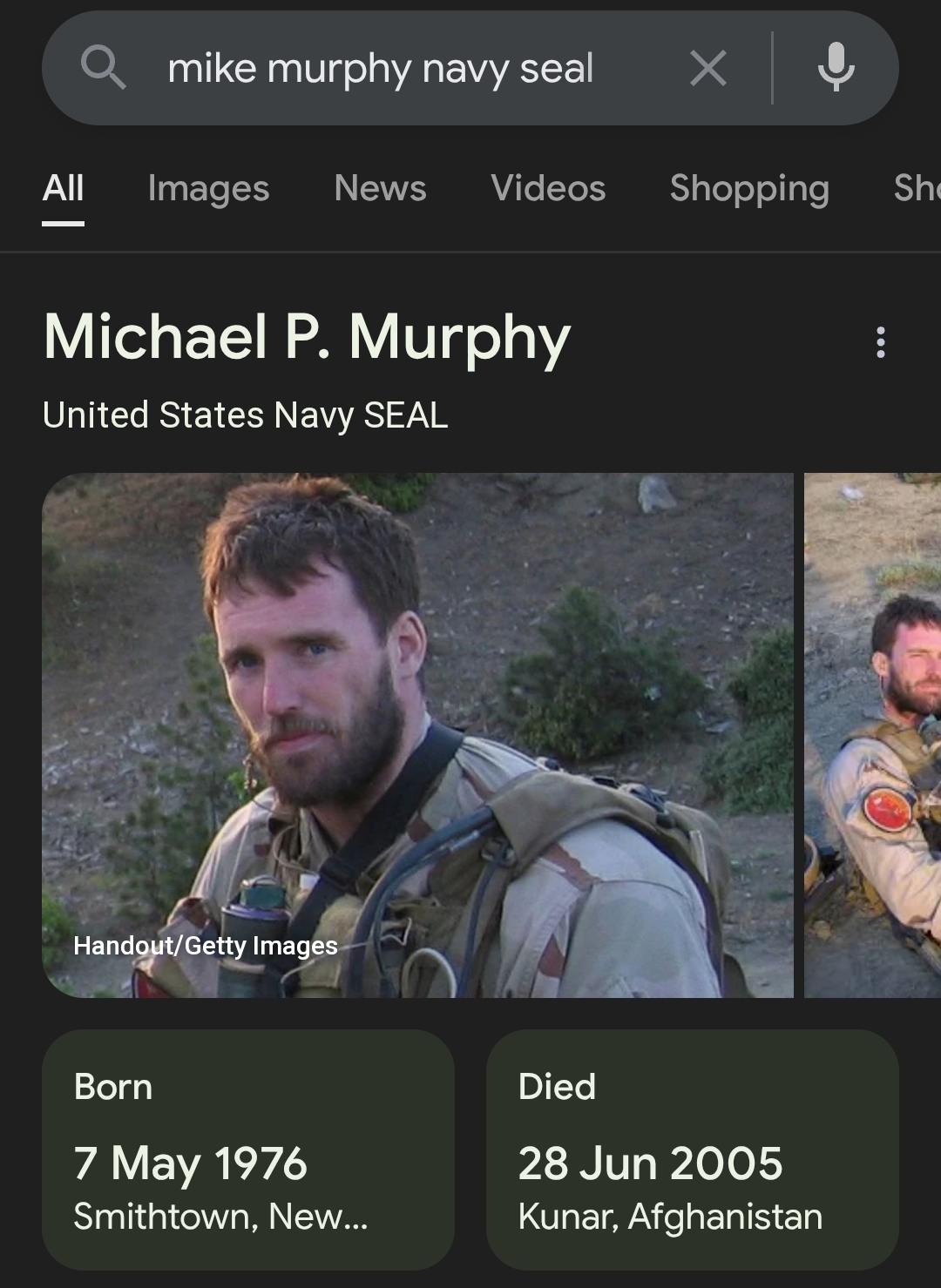Open the Born info card
This screenshot has width=941, height=1288.
coord(248,1150)
